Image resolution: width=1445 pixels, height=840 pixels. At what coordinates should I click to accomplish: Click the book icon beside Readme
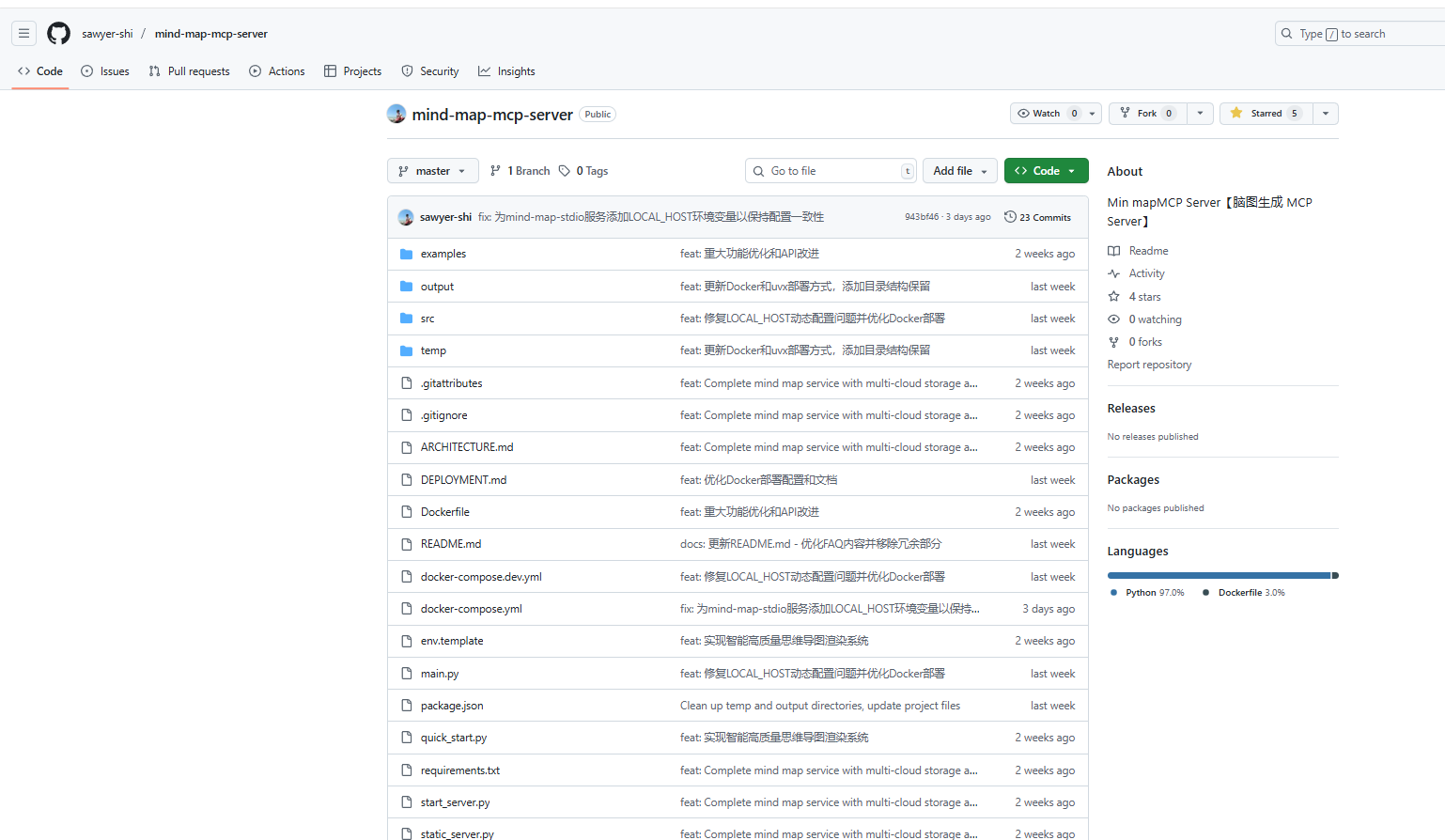coord(1114,251)
